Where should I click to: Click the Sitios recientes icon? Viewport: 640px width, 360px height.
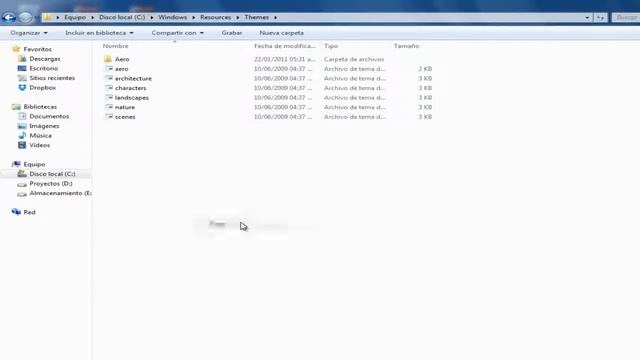[22, 78]
